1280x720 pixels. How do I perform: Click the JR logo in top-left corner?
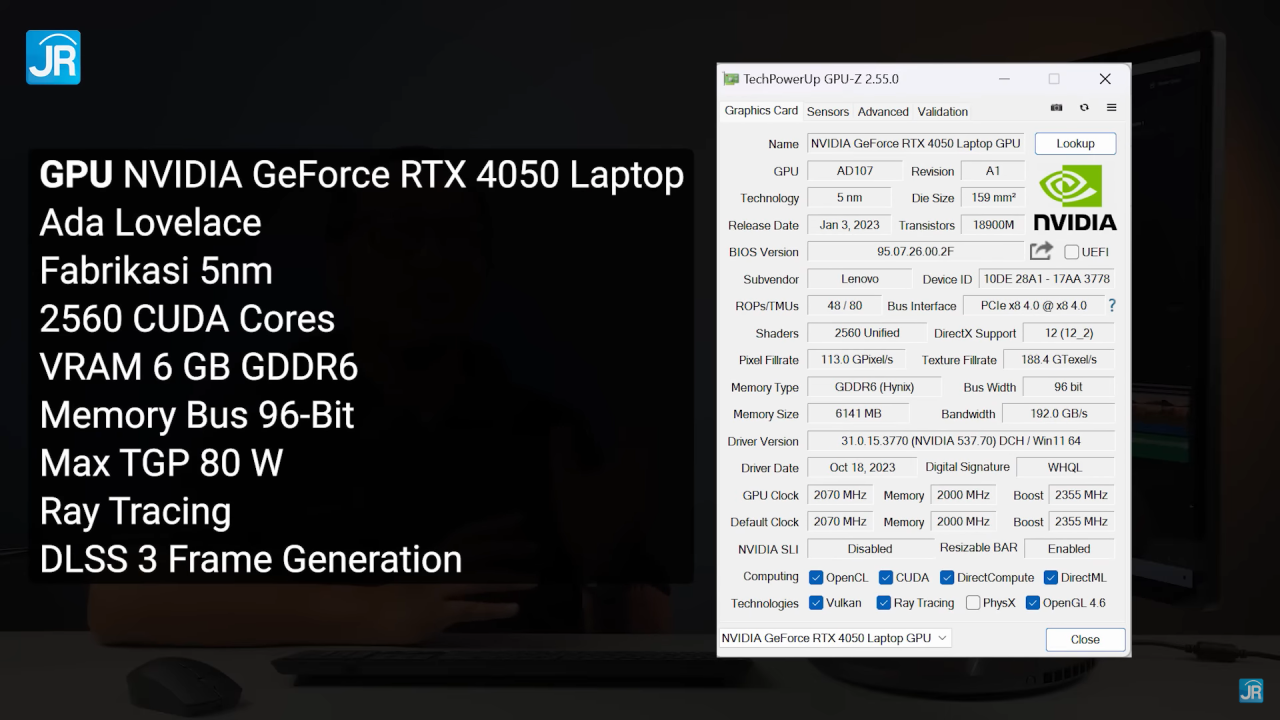[53, 57]
